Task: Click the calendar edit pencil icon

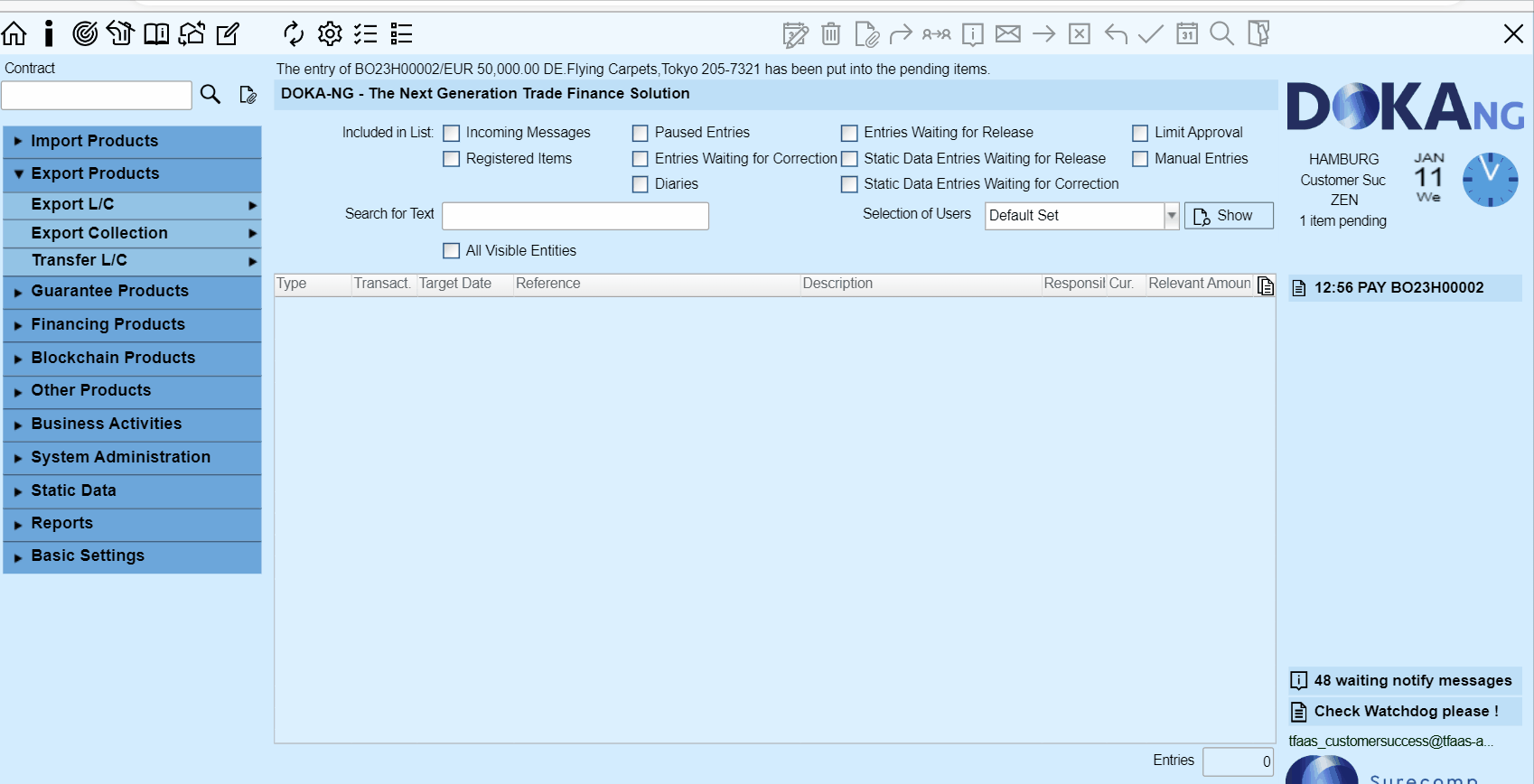Action: 795,34
